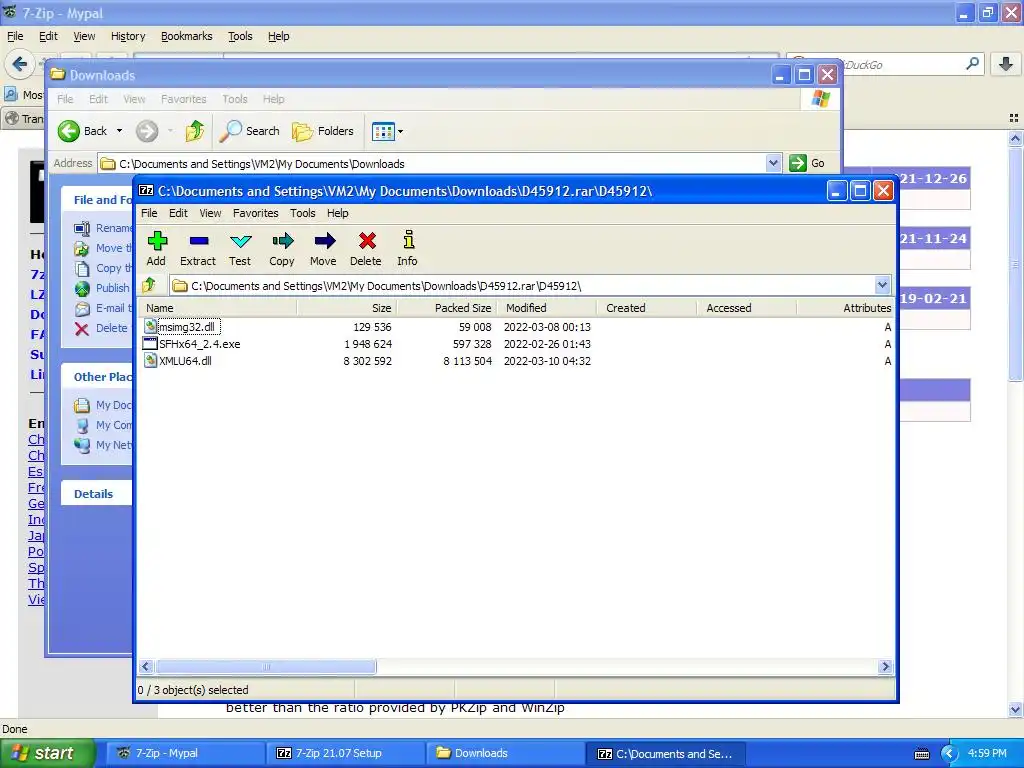The height and width of the screenshot is (768, 1024).
Task: Open Info for the archive
Action: (x=408, y=249)
